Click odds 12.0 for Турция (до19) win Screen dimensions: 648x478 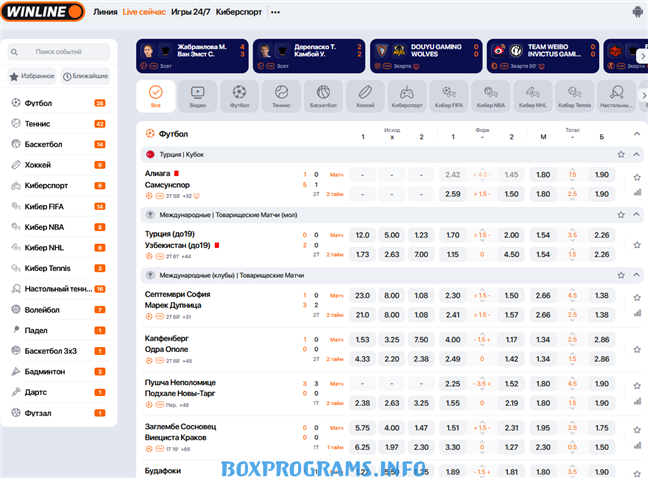coord(362,235)
